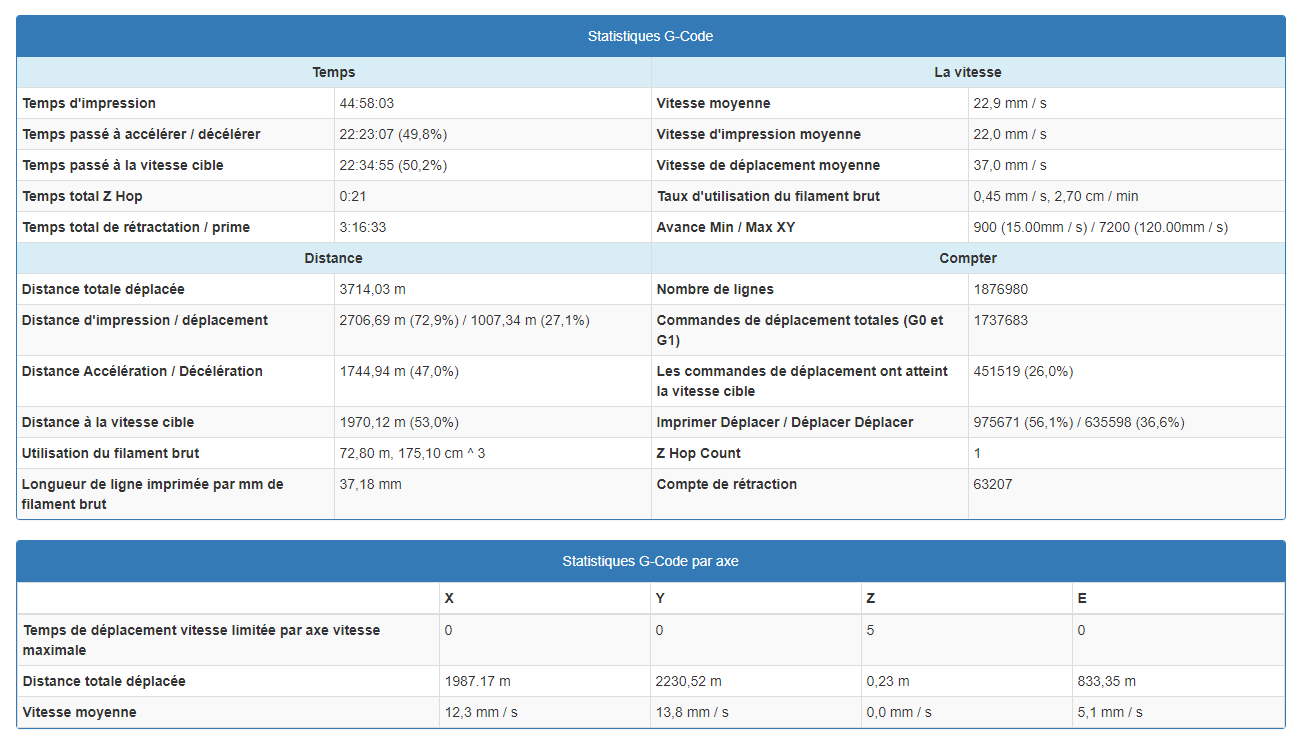Click the X column header in axis table

(x=449, y=598)
